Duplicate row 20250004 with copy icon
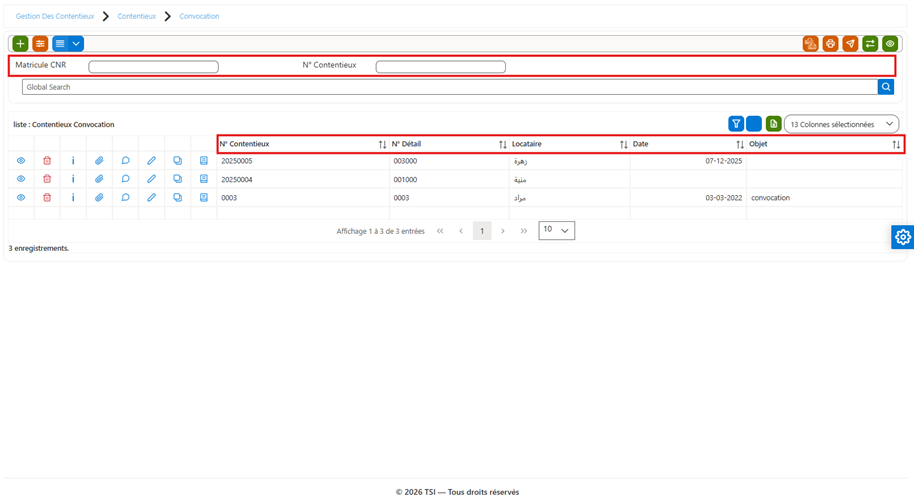This screenshot has height=501, width=914. pos(178,179)
